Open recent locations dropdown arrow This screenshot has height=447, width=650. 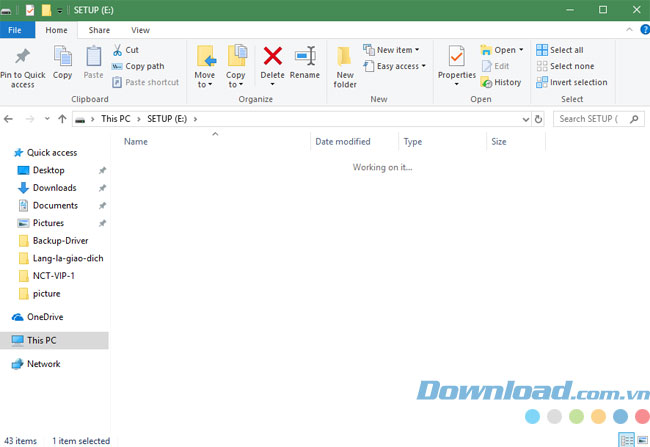(x=47, y=119)
